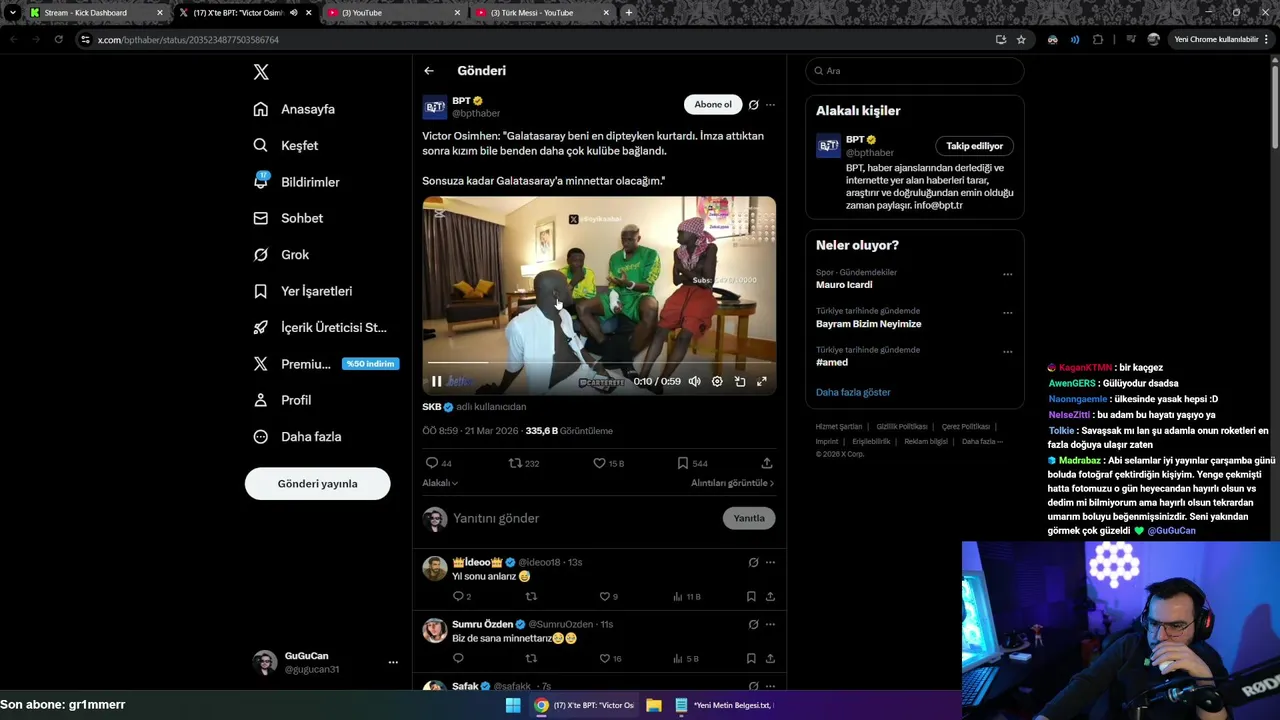Image resolution: width=1280 pixels, height=720 pixels.
Task: Switch to Türk Messi - YouTube tab
Action: (541, 13)
